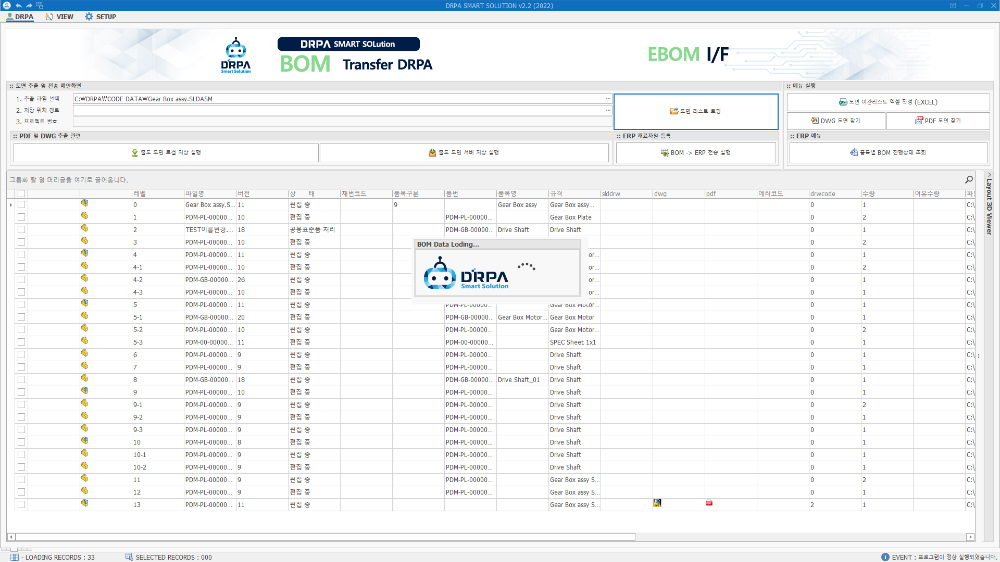The image size is (1000, 562).
Task: Click the assembly icon in level 4 row
Action: (x=84, y=253)
